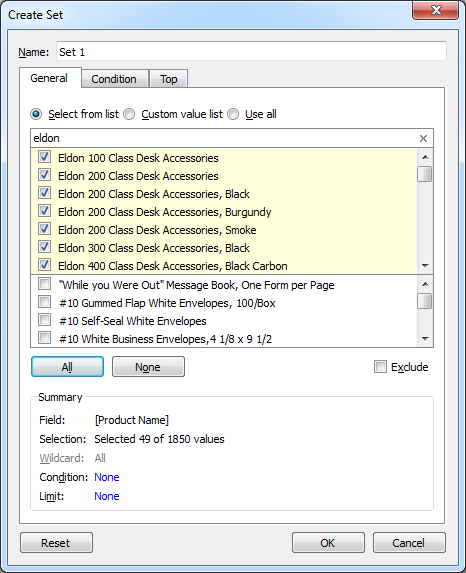Clear the eldon search text
Screen dimensions: 466x573
pyautogui.click(x=423, y=138)
